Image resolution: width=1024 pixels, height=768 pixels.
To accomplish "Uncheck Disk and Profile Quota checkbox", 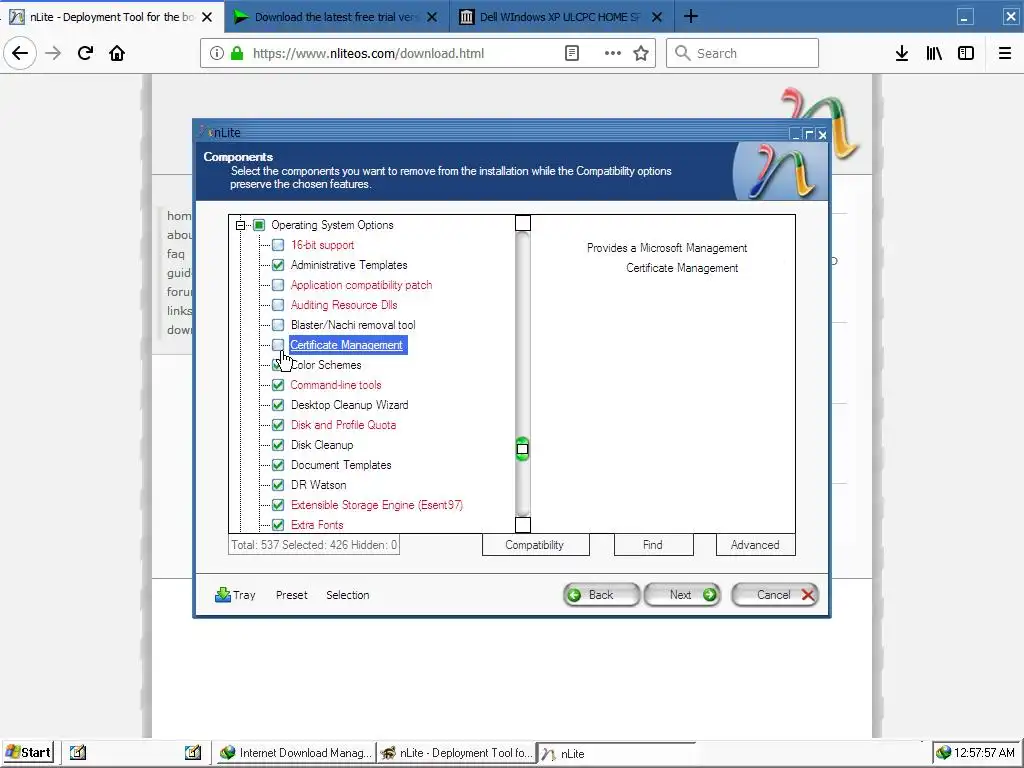I will pos(278,425).
